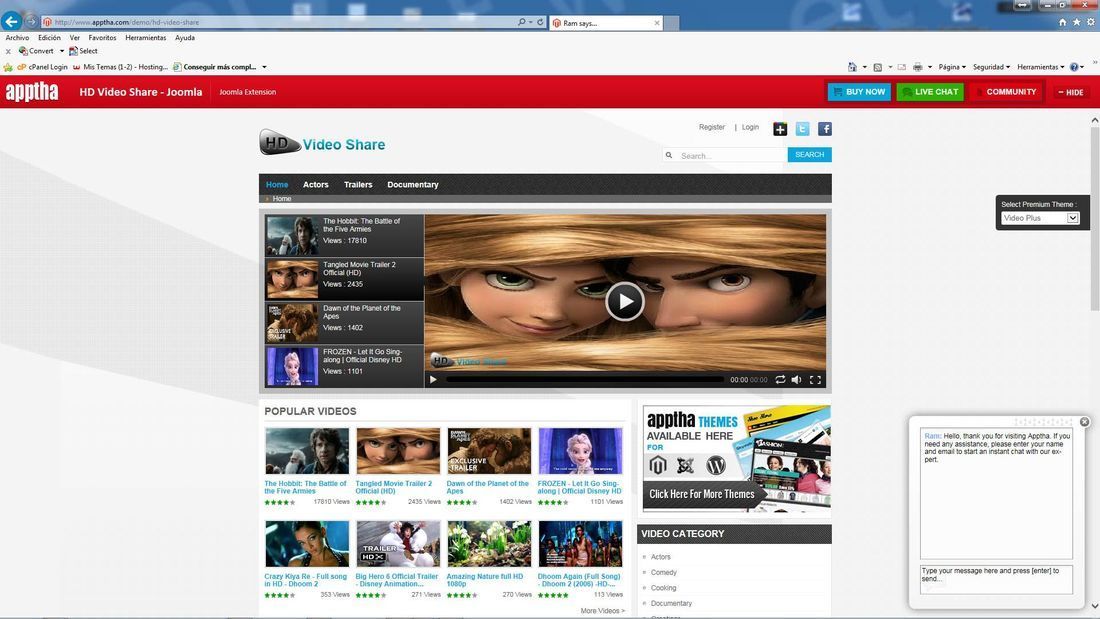1100x619 pixels.
Task: Refresh the page from the address bar
Action: pyautogui.click(x=540, y=22)
